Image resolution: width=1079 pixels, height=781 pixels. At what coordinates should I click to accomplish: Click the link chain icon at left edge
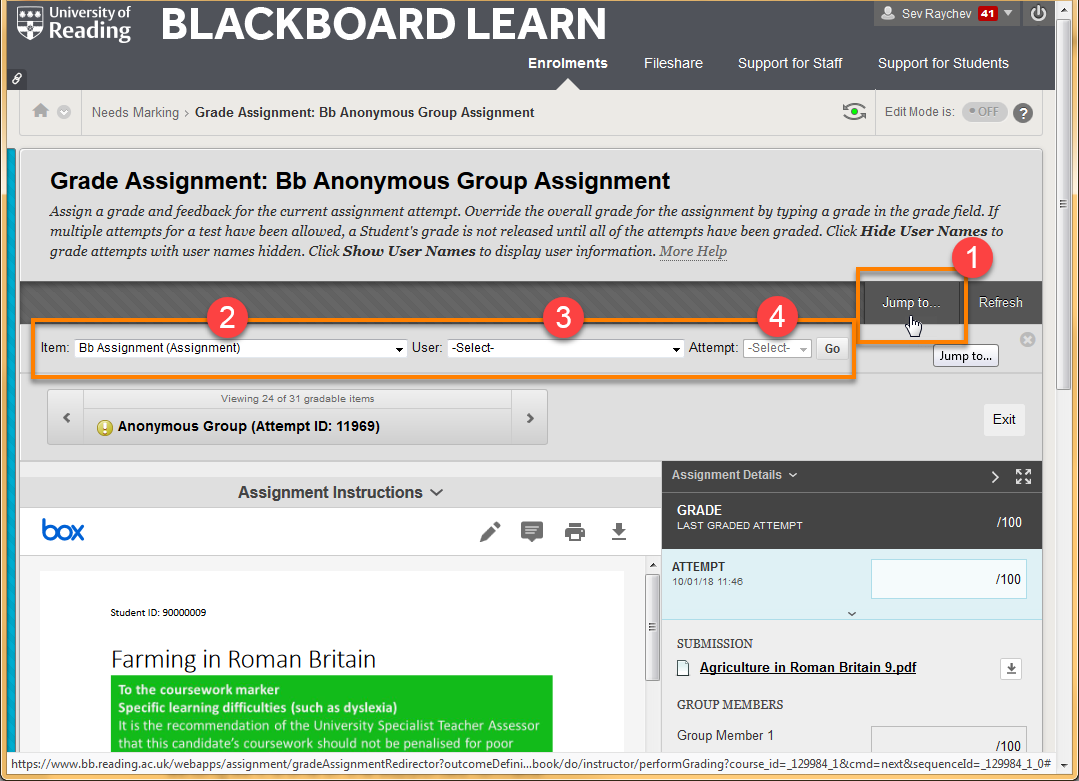[x=17, y=78]
